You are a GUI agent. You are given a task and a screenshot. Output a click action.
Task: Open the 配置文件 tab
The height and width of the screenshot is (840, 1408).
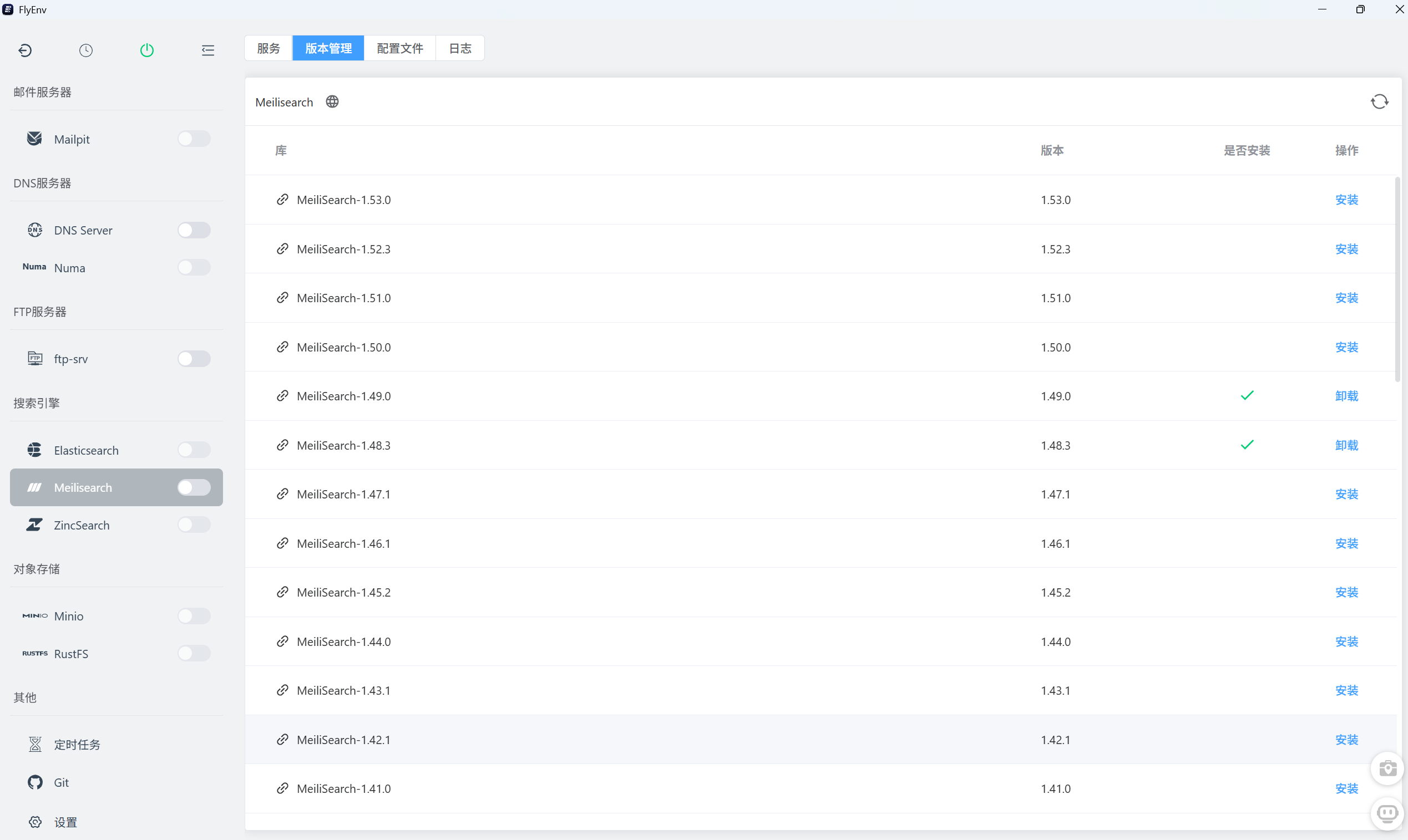point(400,48)
